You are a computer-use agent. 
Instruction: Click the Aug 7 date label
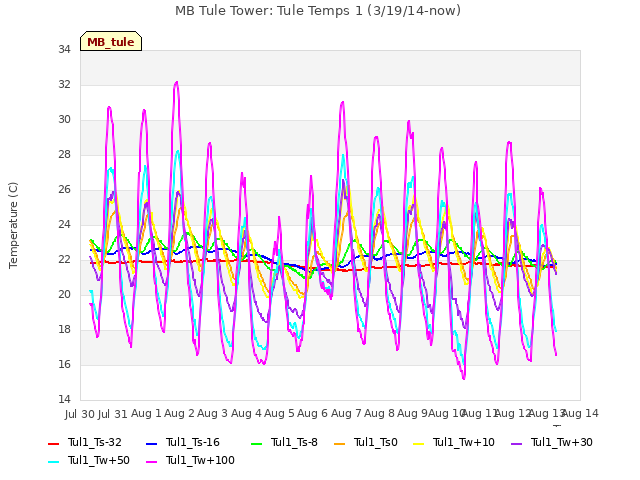point(346,414)
